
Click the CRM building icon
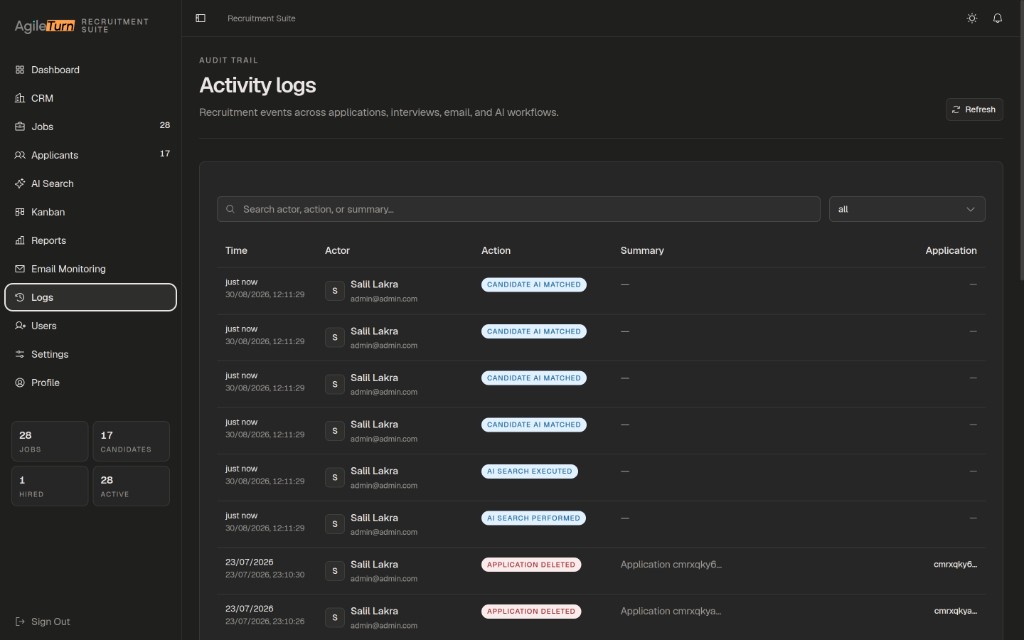click(x=20, y=98)
